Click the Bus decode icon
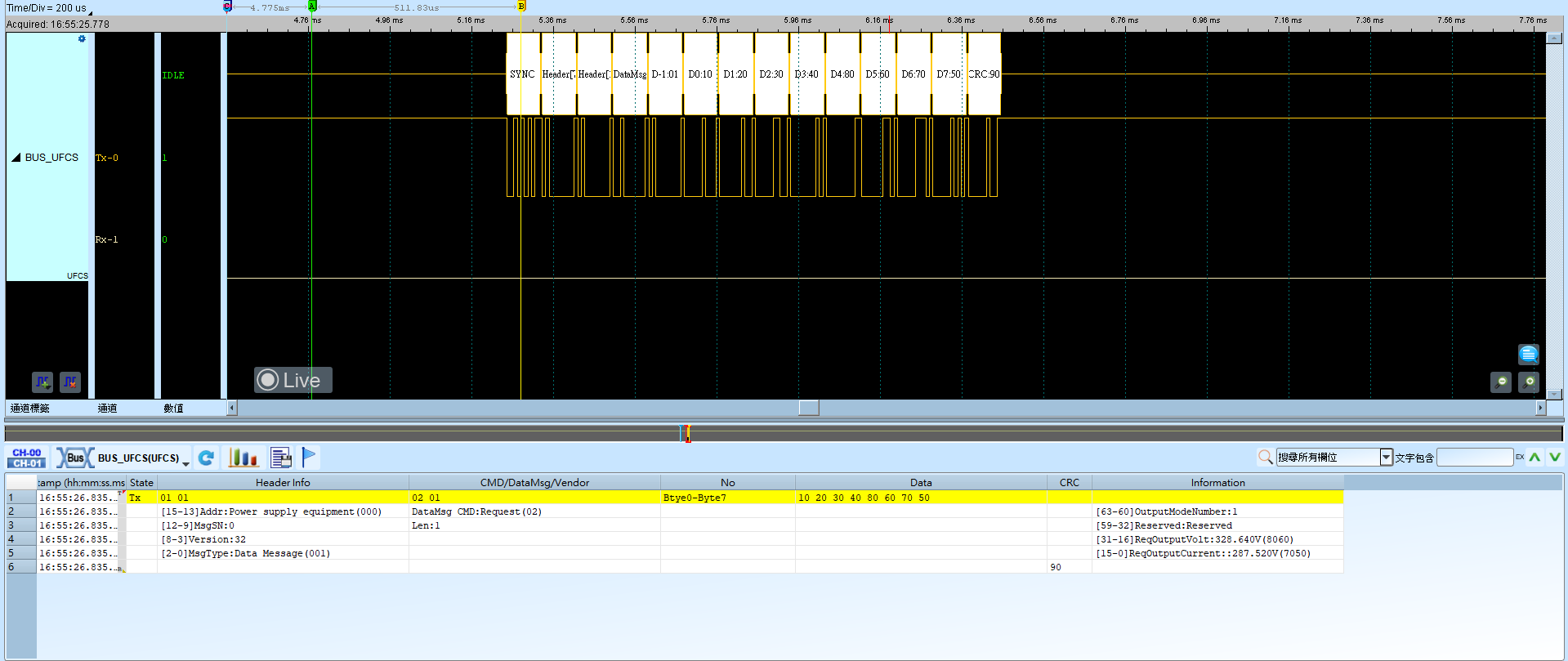 [x=75, y=458]
